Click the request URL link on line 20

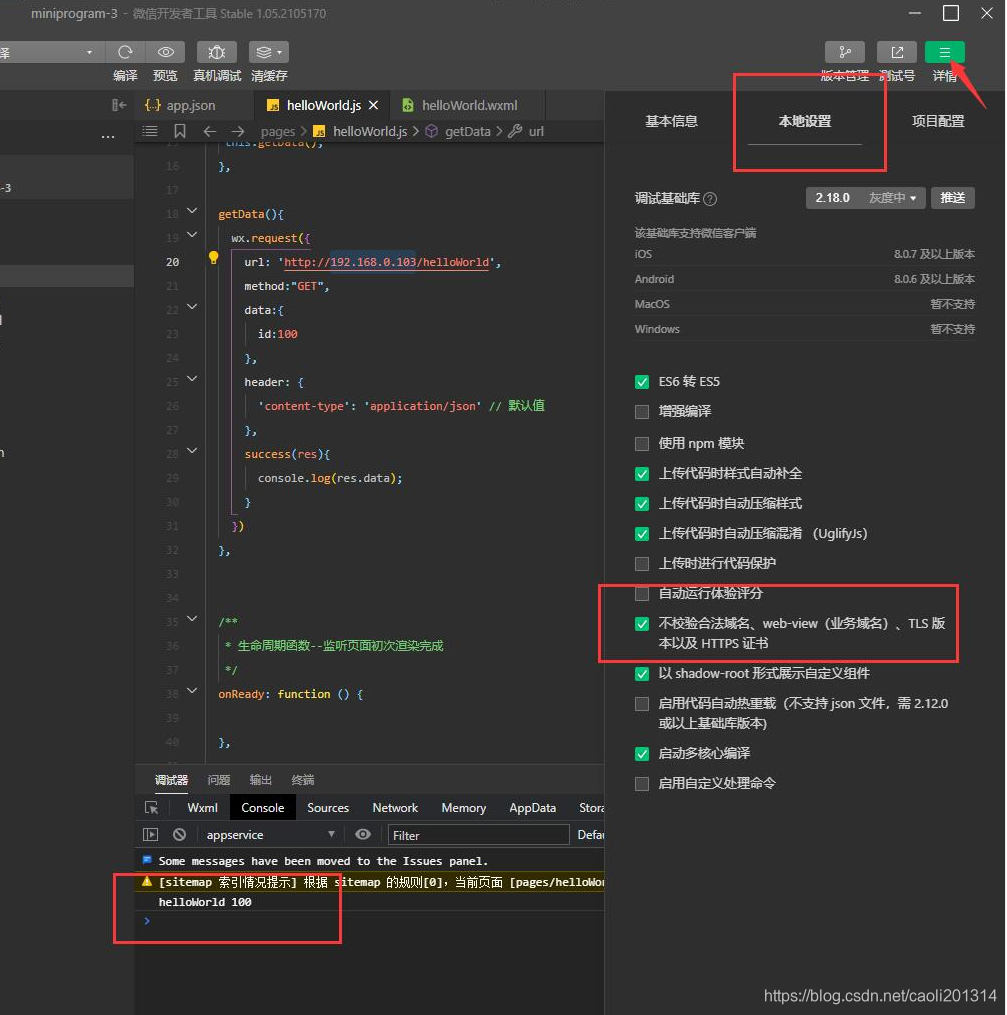coord(386,262)
